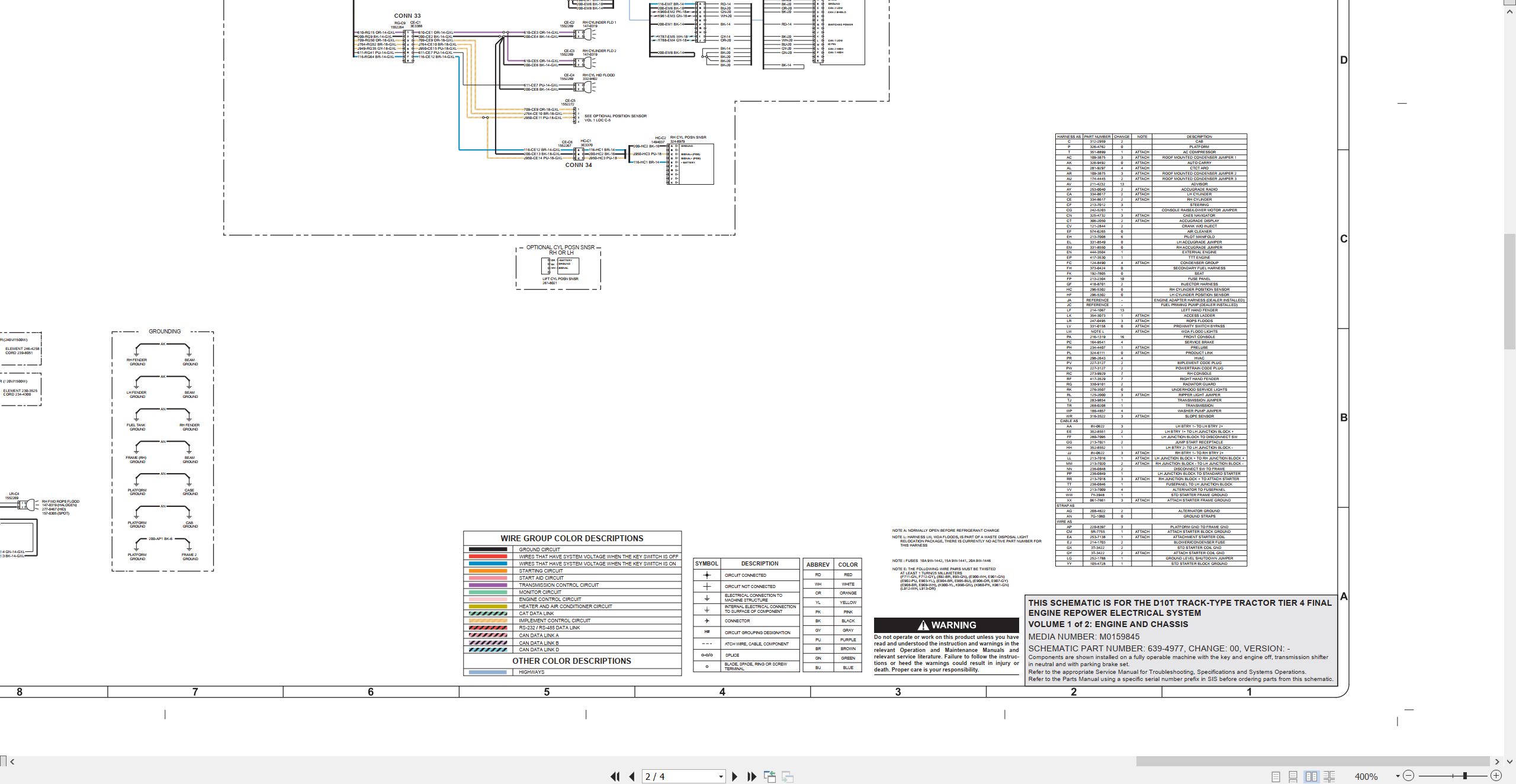The width and height of the screenshot is (1516, 784).
Task: Enable continuous scrolling page view
Action: pyautogui.click(x=1293, y=776)
